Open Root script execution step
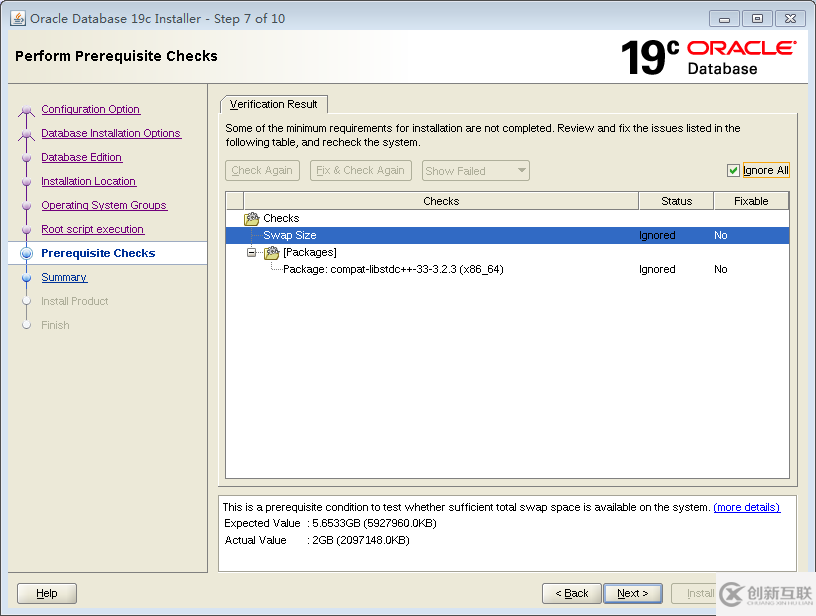The width and height of the screenshot is (816, 616). 93,229
